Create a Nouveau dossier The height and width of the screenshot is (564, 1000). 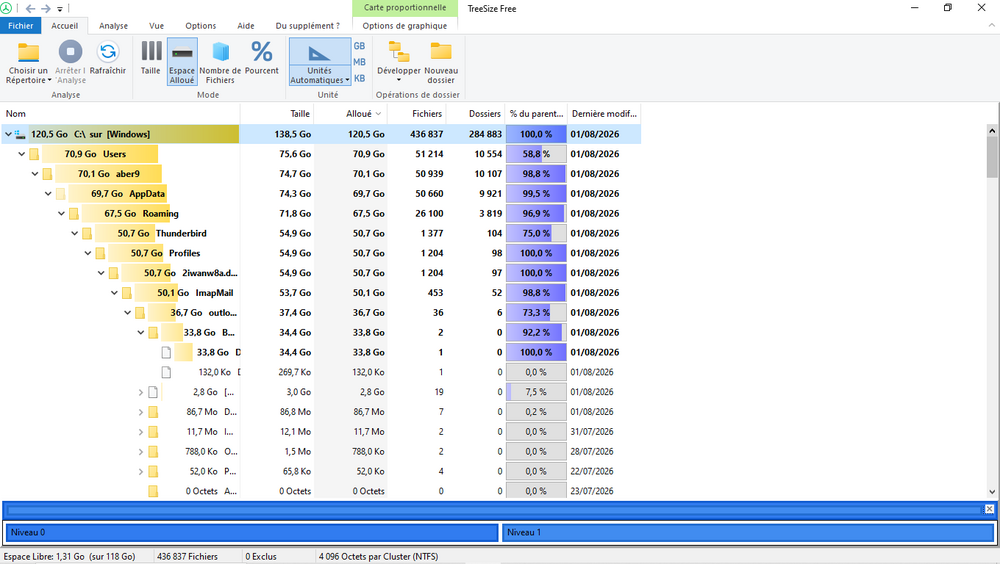point(441,61)
